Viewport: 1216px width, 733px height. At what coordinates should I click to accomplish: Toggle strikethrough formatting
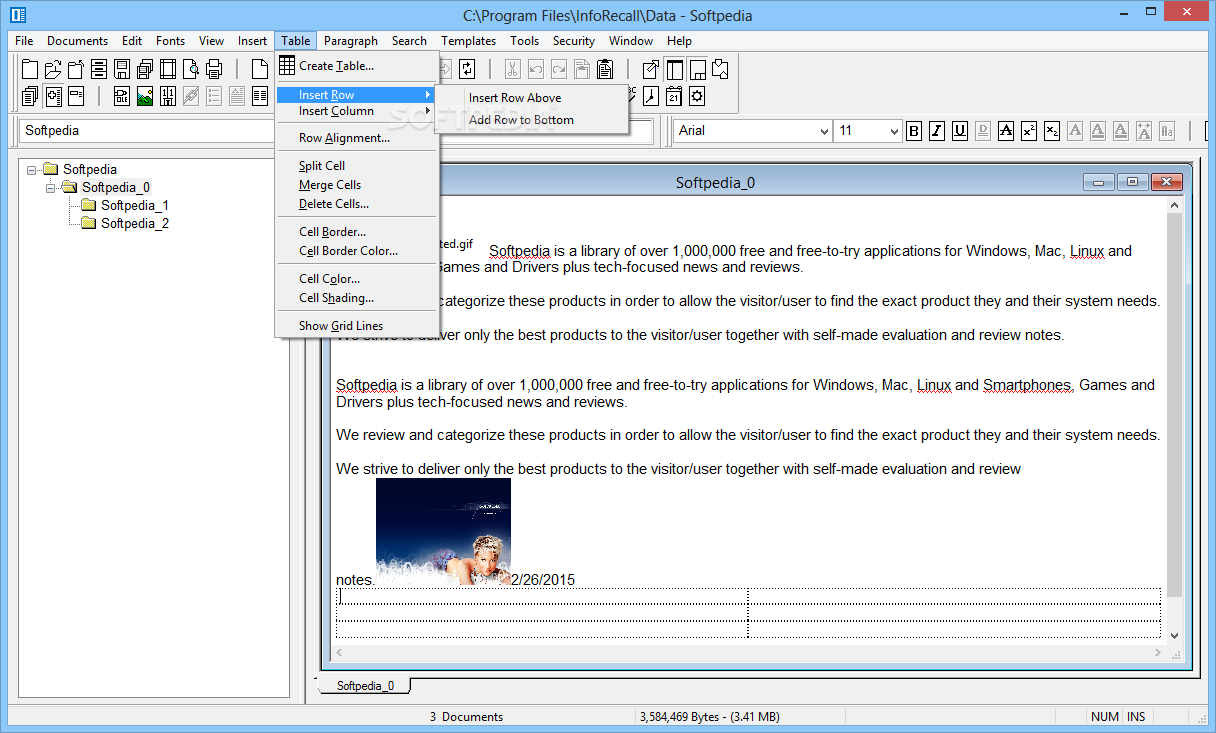[x=1006, y=131]
